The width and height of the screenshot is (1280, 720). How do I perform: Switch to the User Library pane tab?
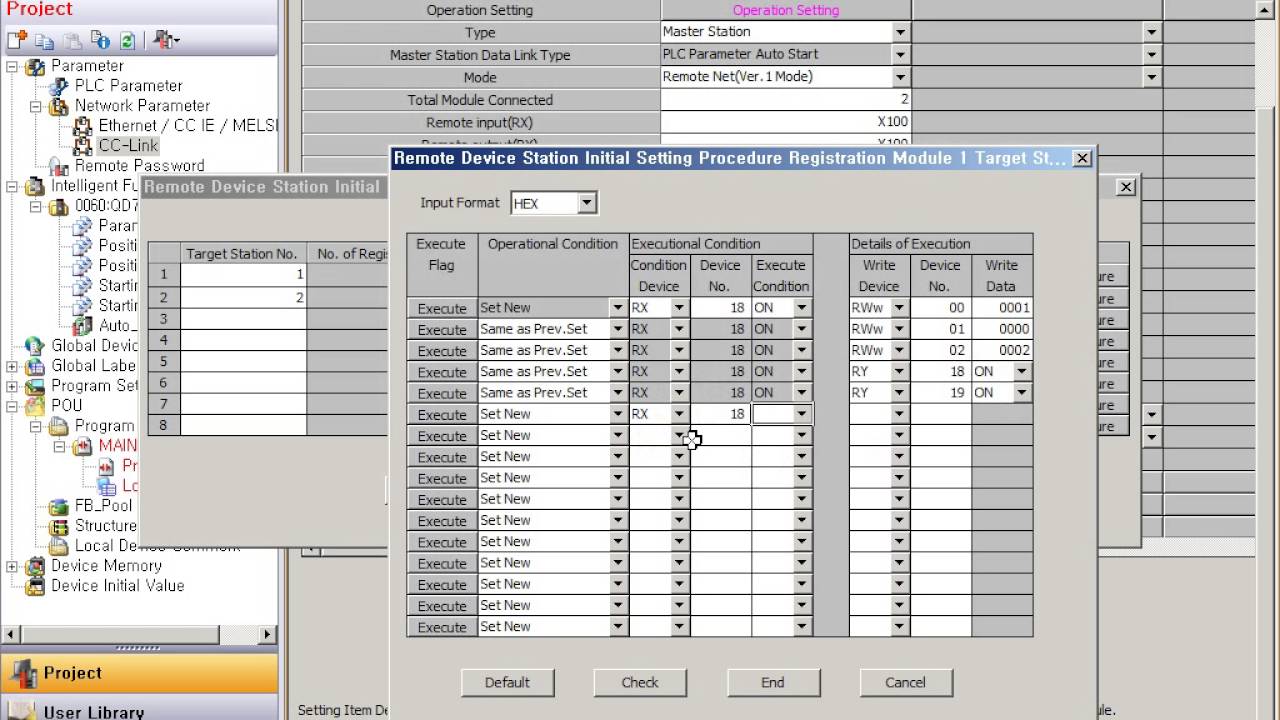(x=139, y=709)
